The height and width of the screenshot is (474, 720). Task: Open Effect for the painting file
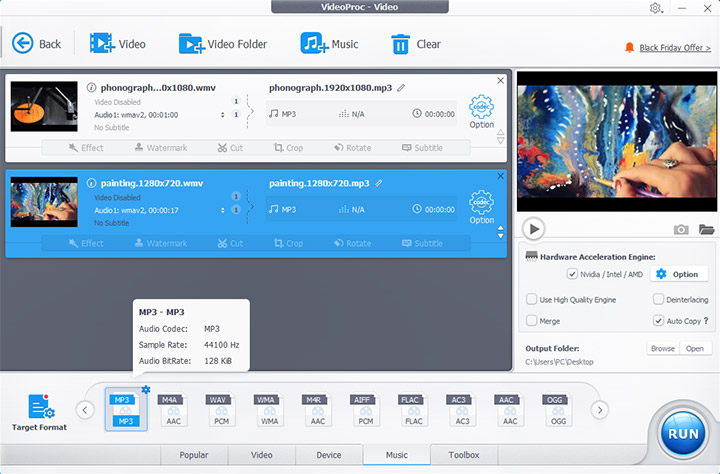86,243
